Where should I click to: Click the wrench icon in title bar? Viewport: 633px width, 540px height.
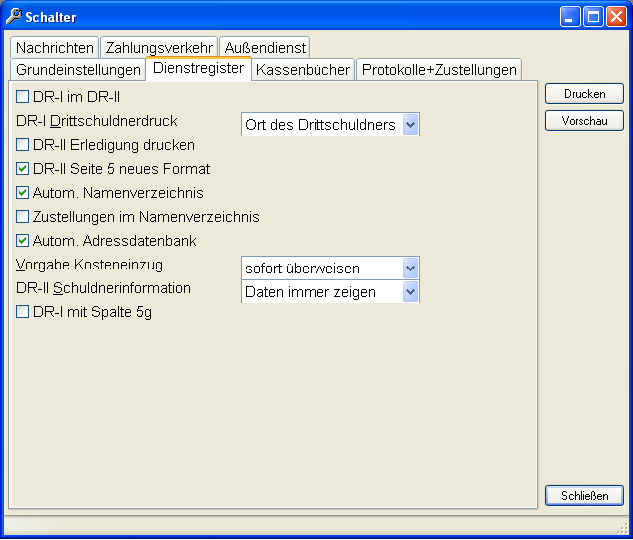coord(14,17)
